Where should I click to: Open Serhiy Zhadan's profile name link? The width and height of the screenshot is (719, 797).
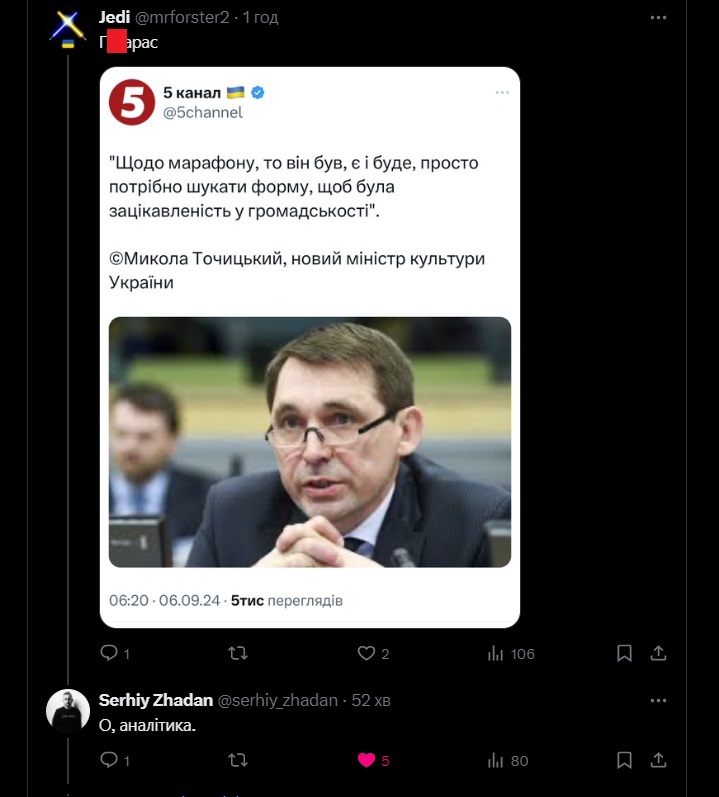(x=153, y=700)
